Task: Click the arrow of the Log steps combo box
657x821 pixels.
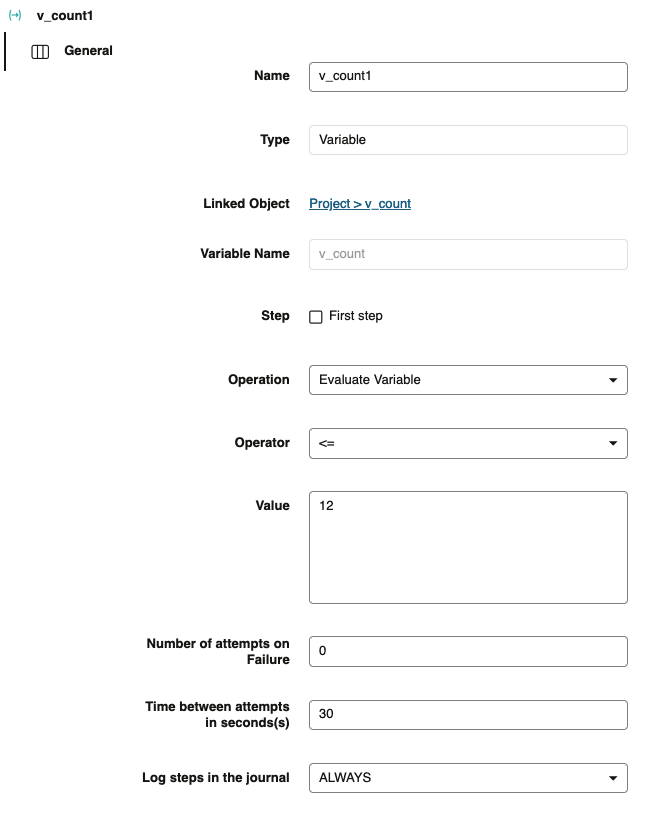Action: 612,777
